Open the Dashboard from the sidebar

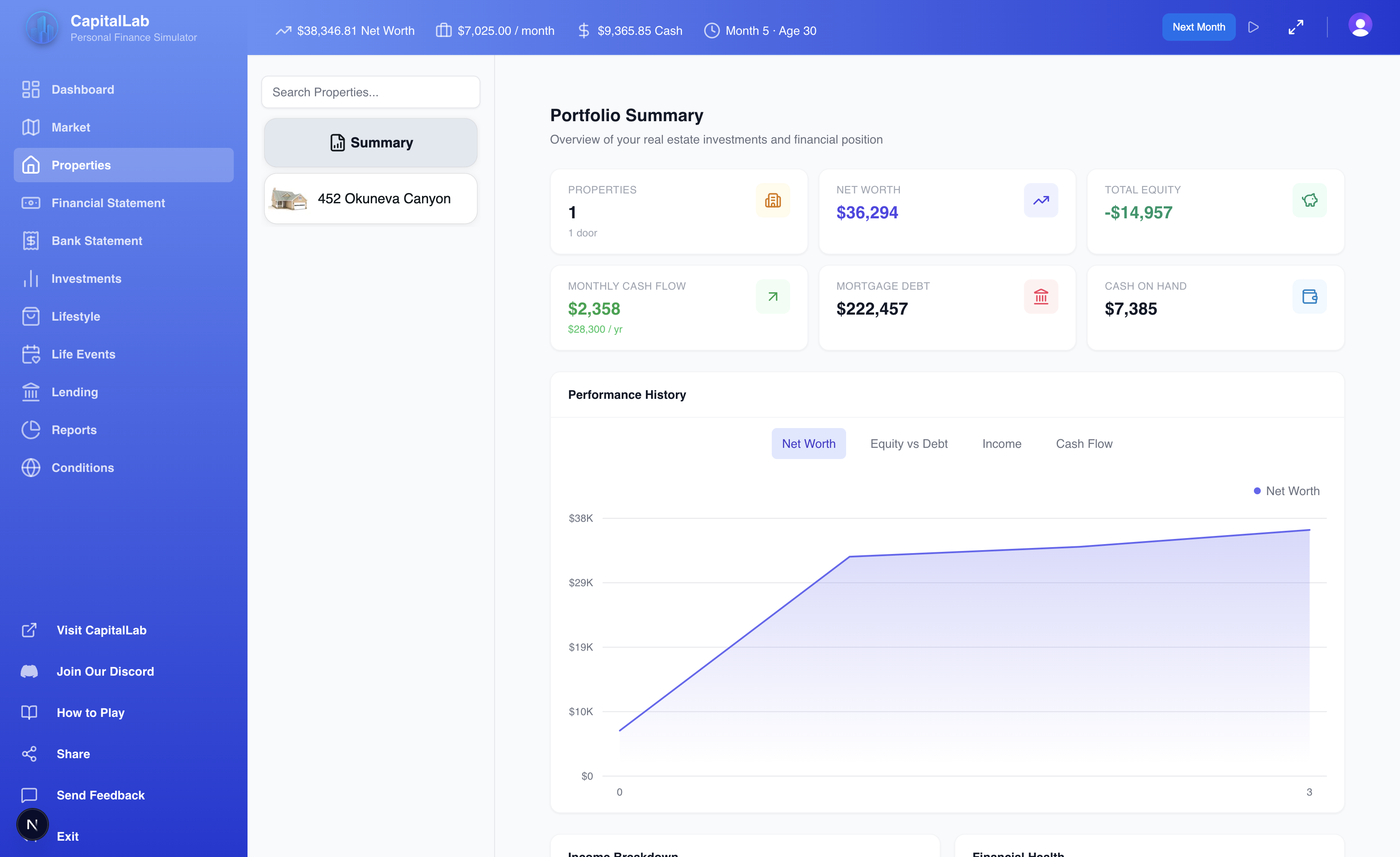tap(83, 89)
